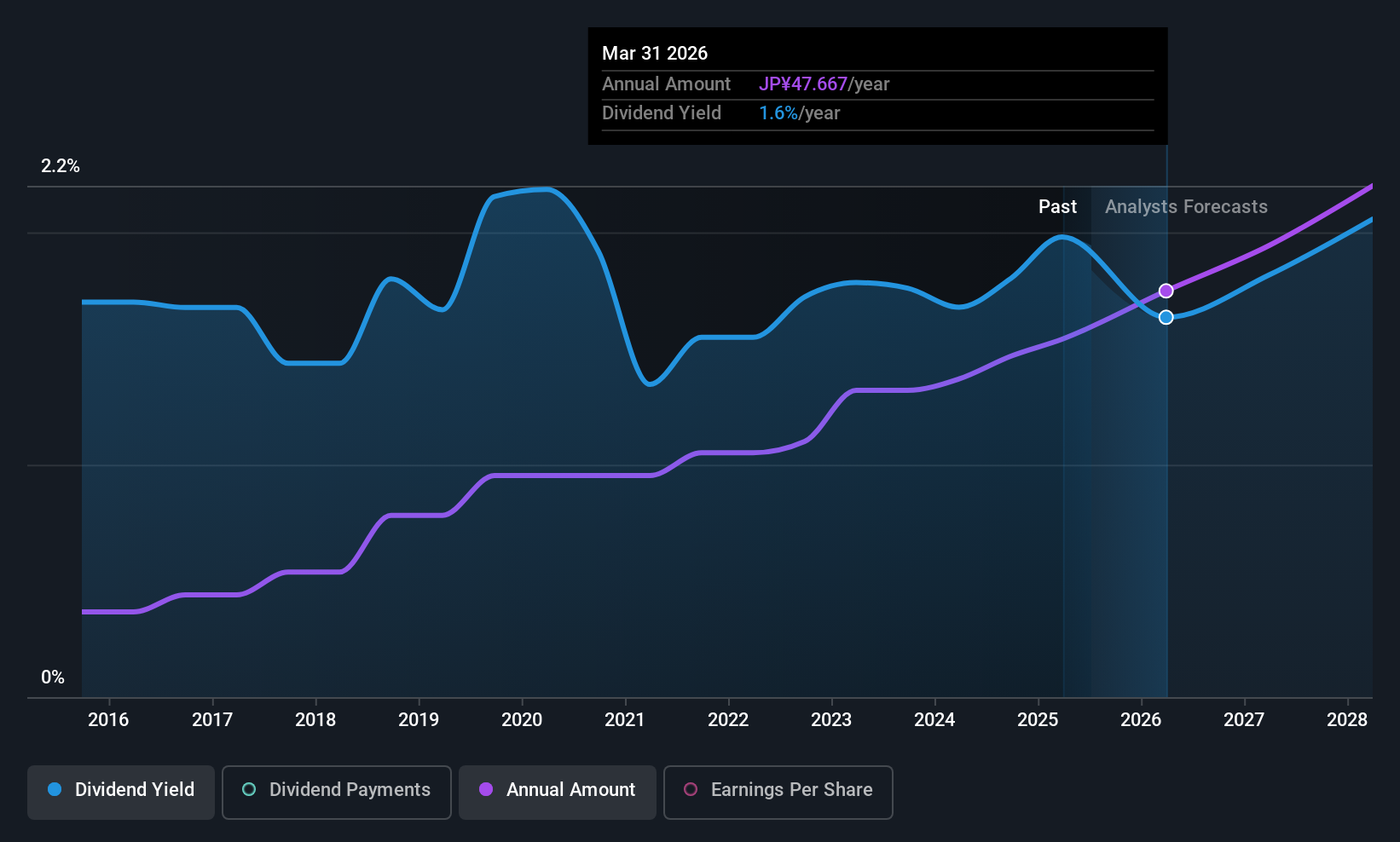The image size is (1400, 842).
Task: Enable the Dividend Payments series
Action: tap(337, 793)
